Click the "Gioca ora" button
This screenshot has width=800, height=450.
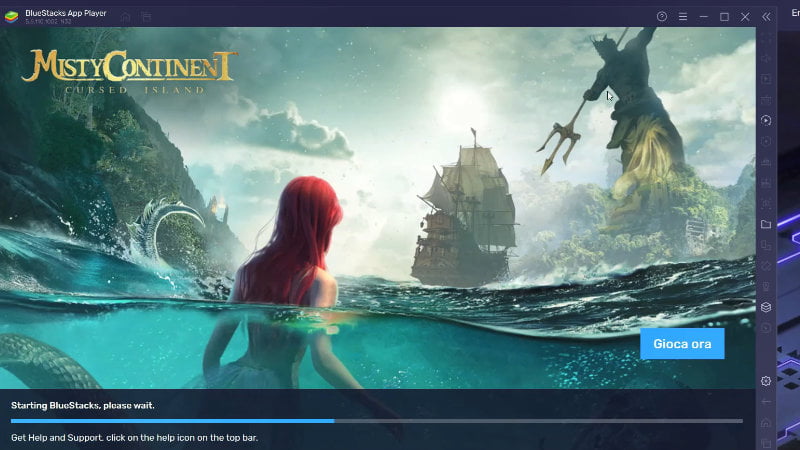pyautogui.click(x=682, y=344)
